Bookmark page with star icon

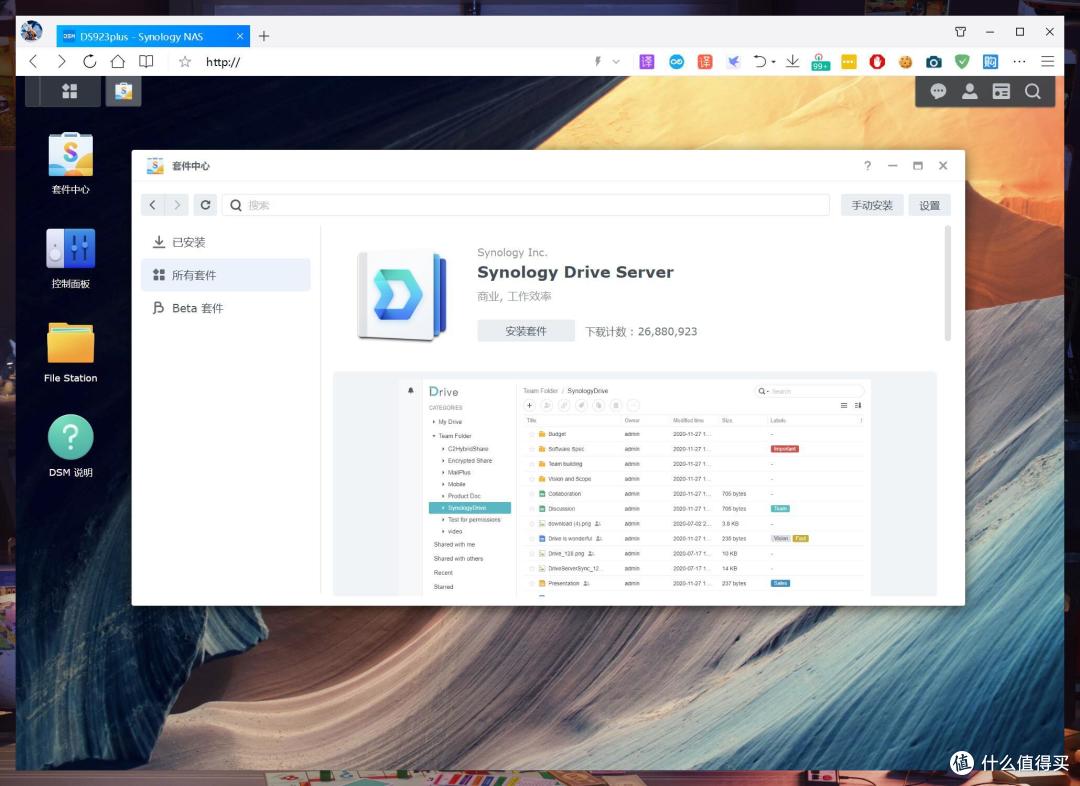[x=185, y=62]
